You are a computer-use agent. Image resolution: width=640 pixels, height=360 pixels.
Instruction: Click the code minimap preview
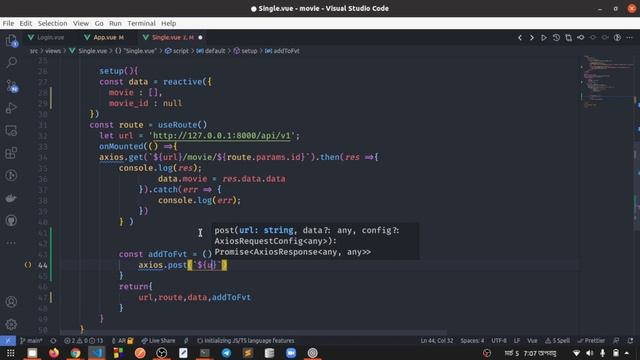click(x=608, y=82)
